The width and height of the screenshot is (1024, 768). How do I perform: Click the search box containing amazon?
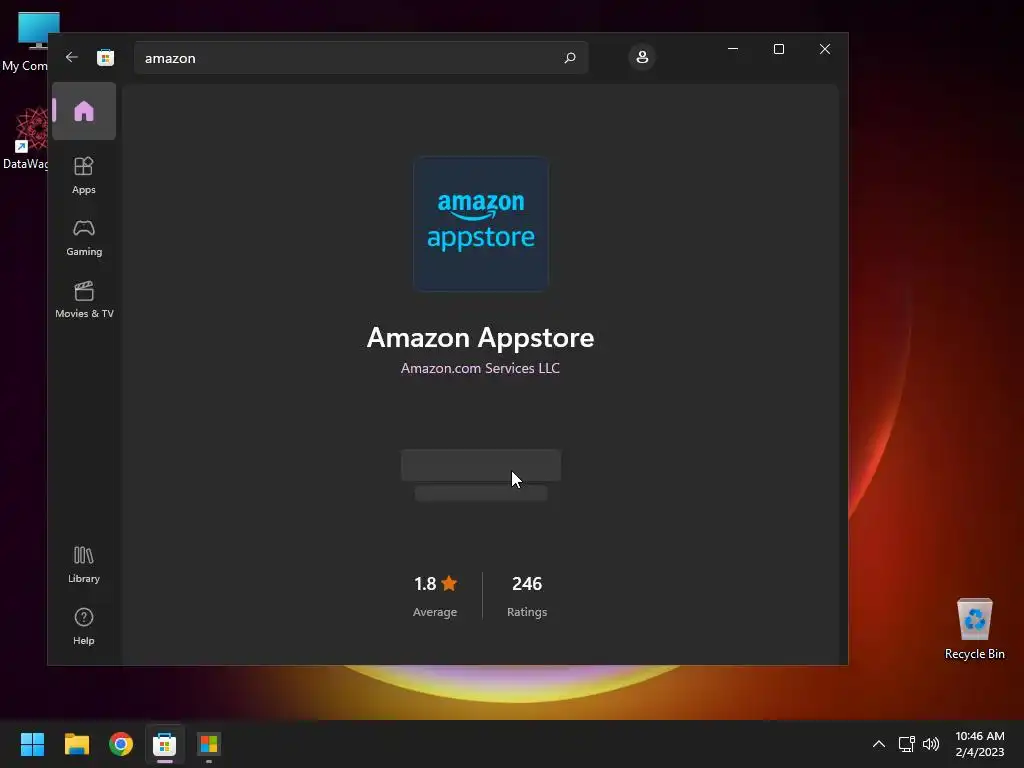(361, 58)
